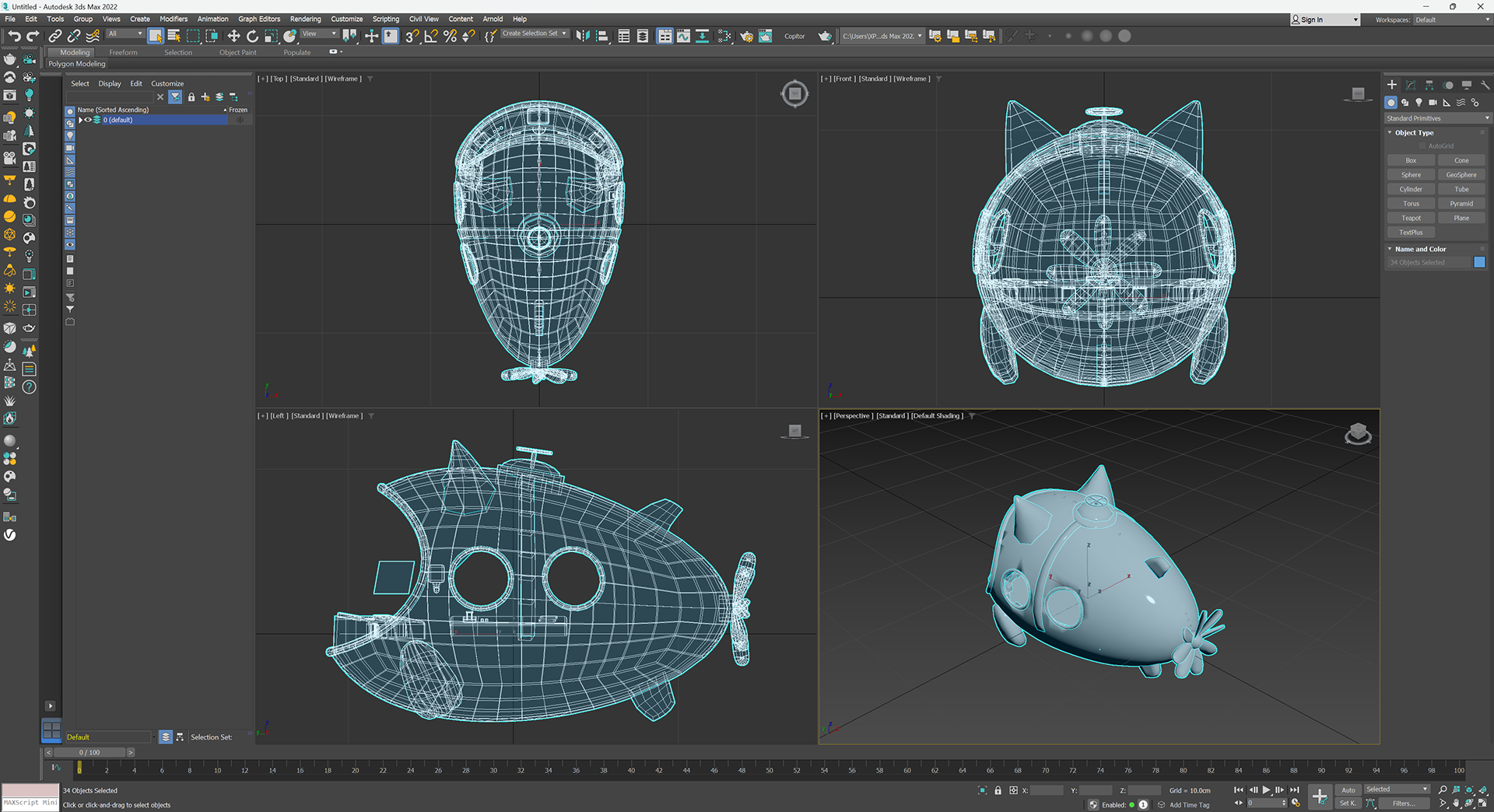The image size is (1494, 812).
Task: Click the Teapot primitive button
Action: (1411, 218)
